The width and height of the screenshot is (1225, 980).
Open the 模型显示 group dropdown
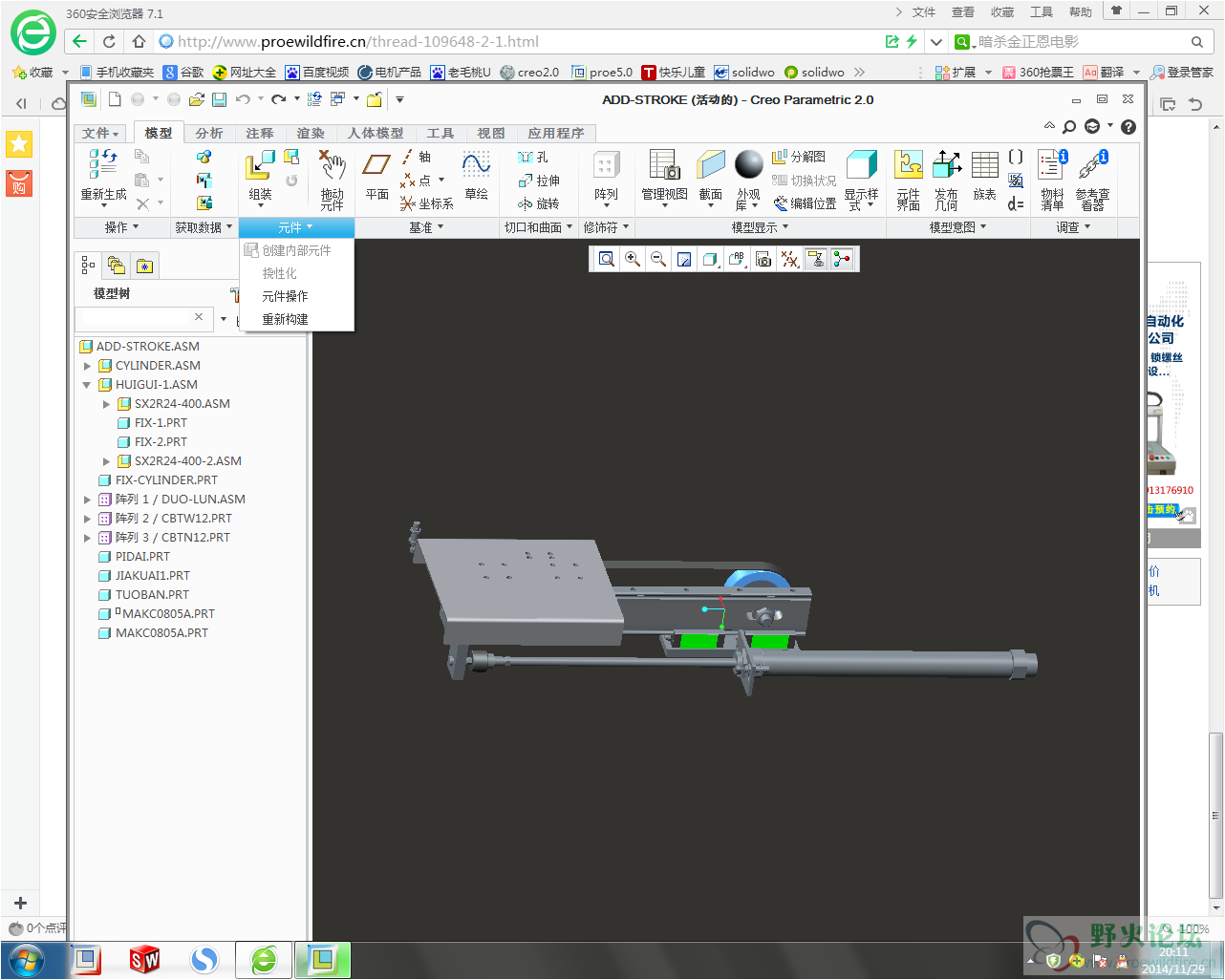coord(760,227)
